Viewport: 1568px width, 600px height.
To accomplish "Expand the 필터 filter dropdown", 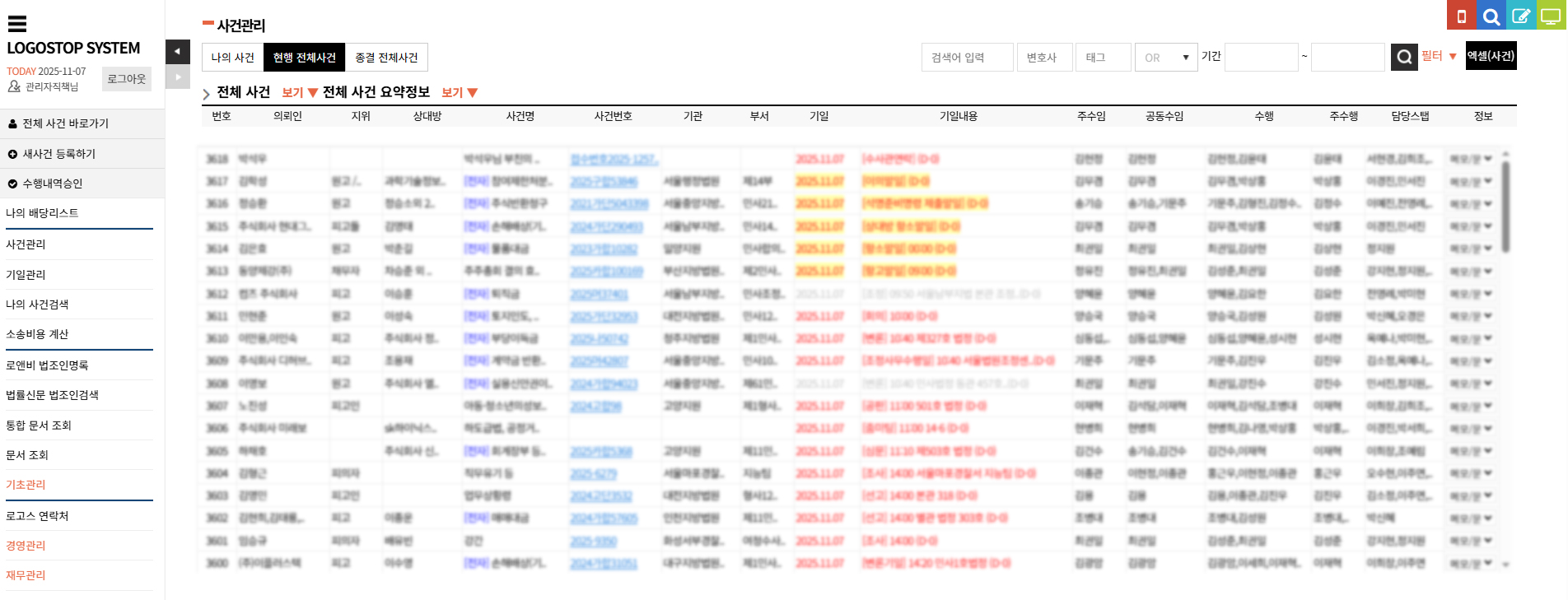I will click(x=1439, y=56).
